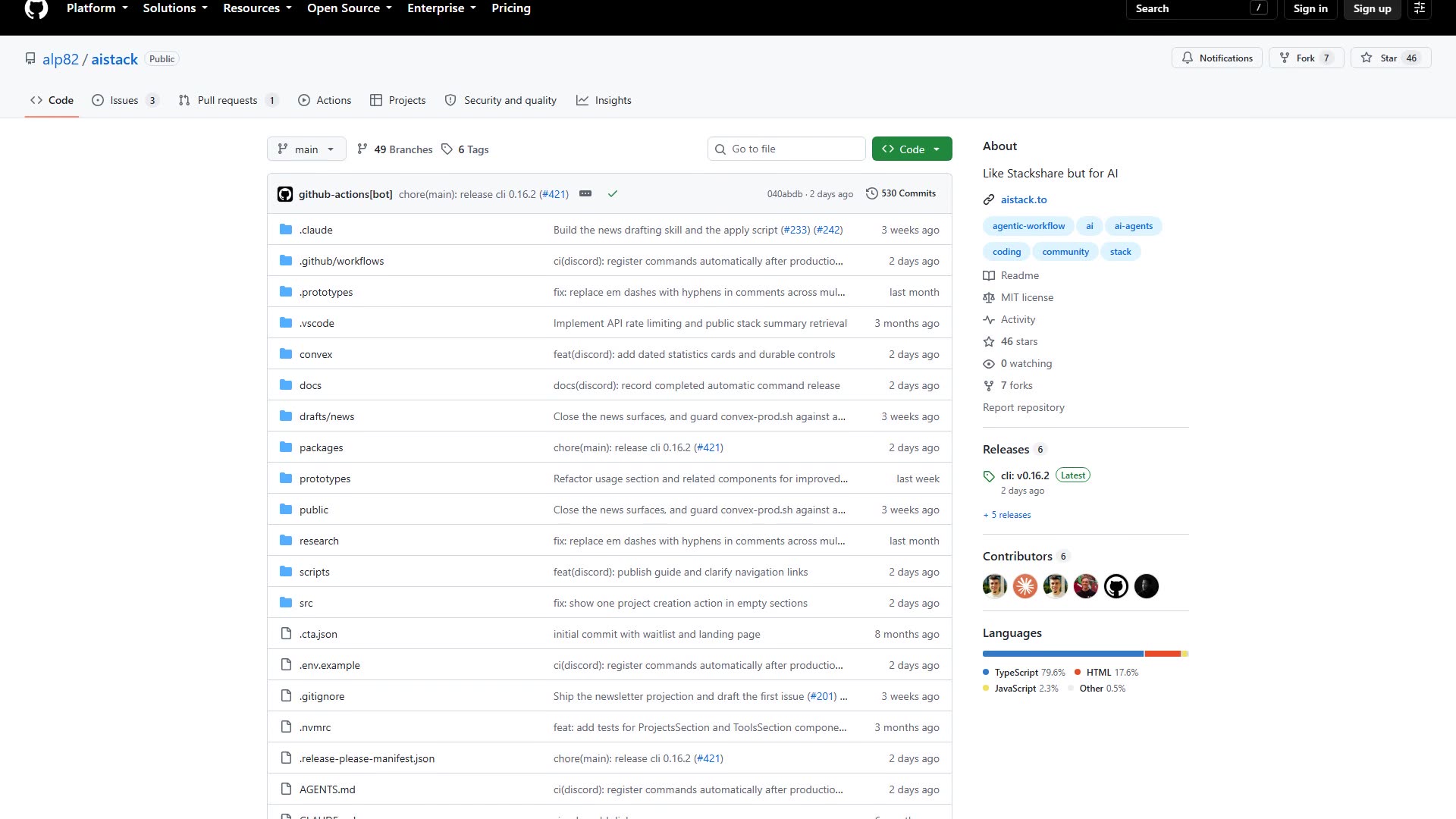Open the orange starburst contributor avatar
Image resolution: width=1456 pixels, height=819 pixels.
1025,586
